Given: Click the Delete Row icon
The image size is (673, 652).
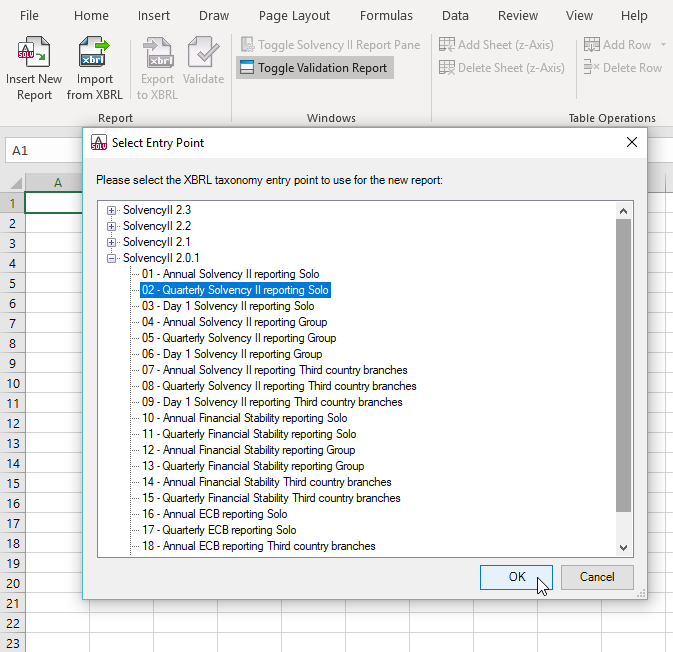Looking at the screenshot, I should [x=592, y=68].
